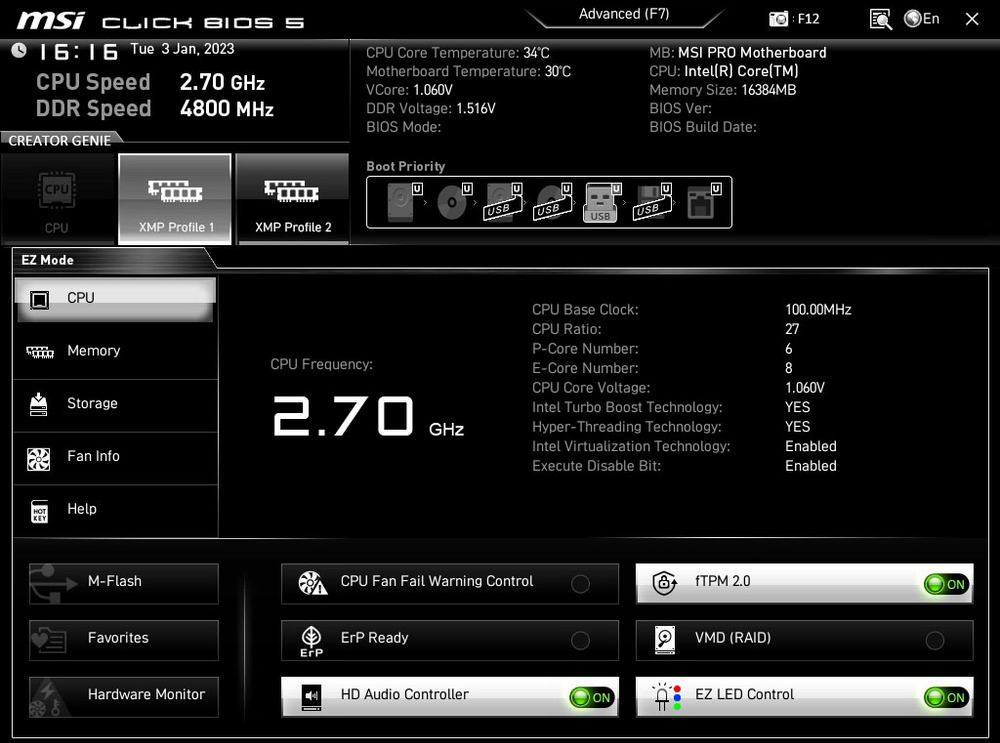Click the F12 screenshot camera icon
This screenshot has width=1000, height=743.
778,19
